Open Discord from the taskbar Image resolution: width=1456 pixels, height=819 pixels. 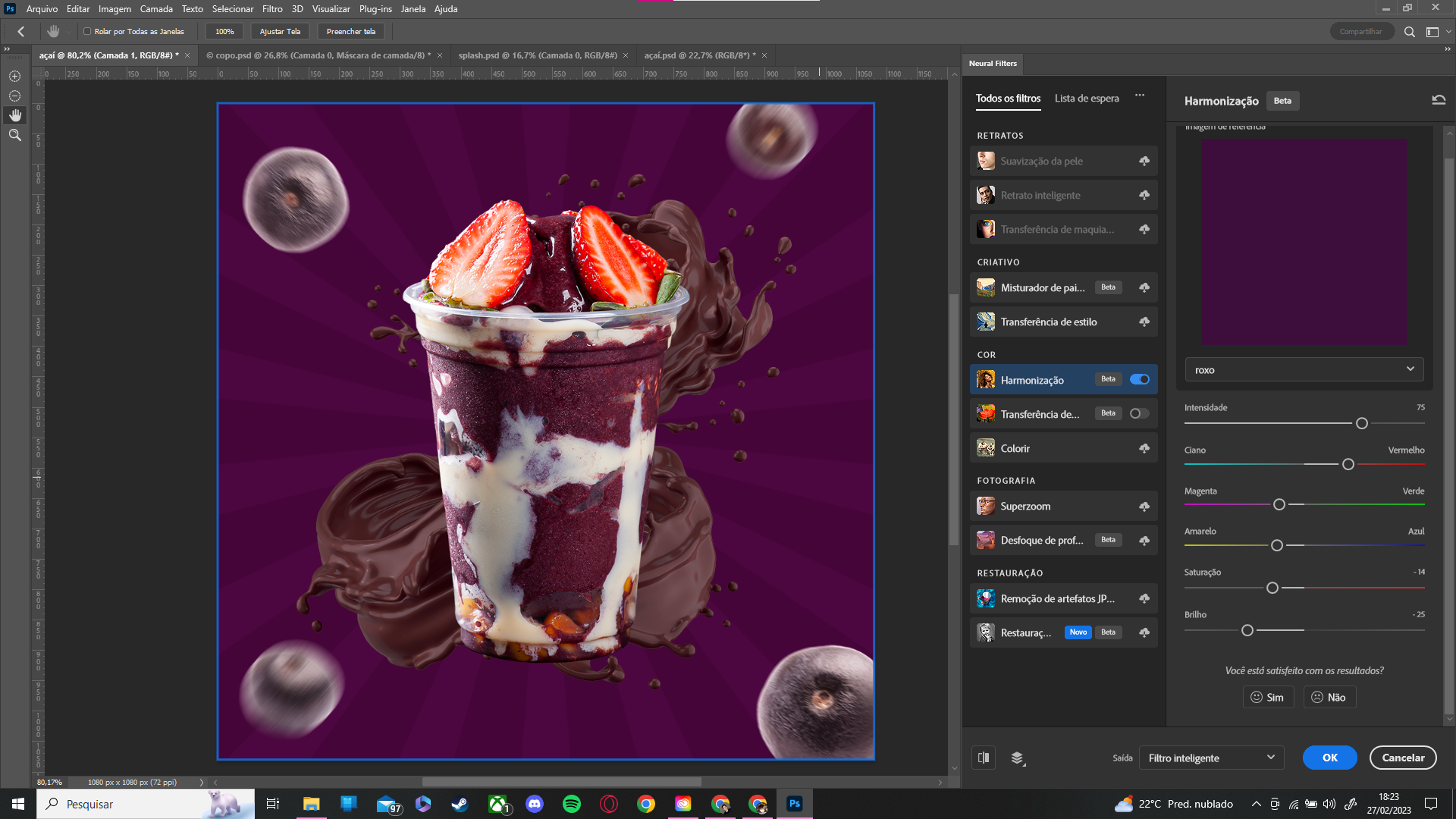click(535, 804)
